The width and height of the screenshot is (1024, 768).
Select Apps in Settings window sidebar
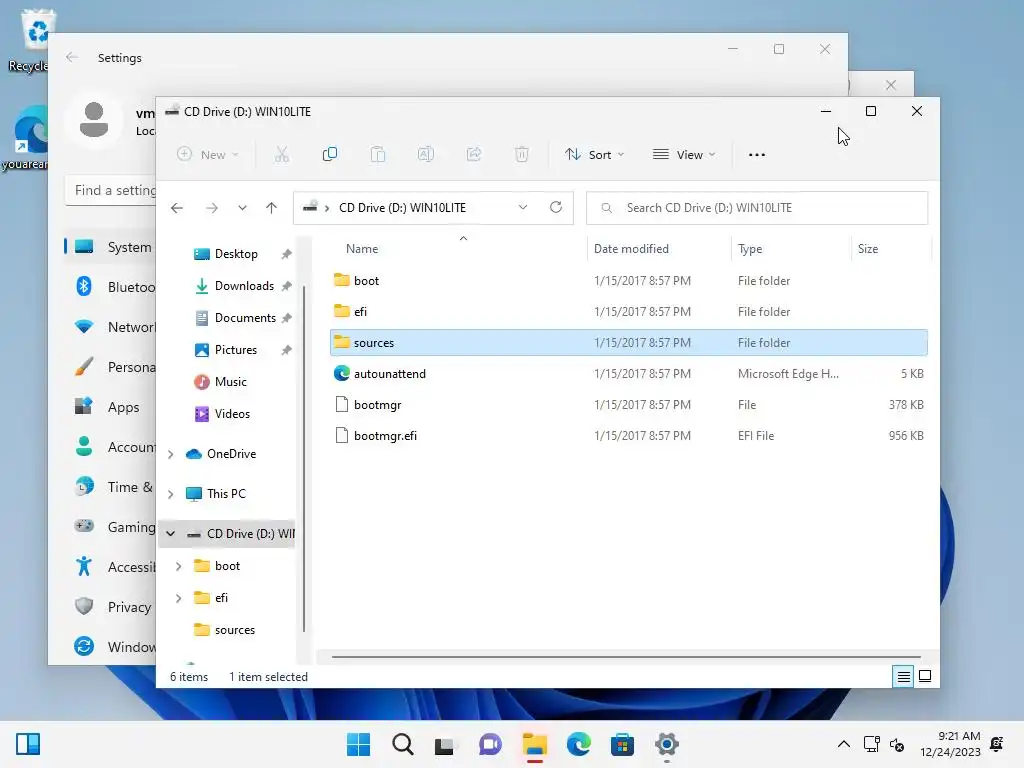(x=110, y=408)
